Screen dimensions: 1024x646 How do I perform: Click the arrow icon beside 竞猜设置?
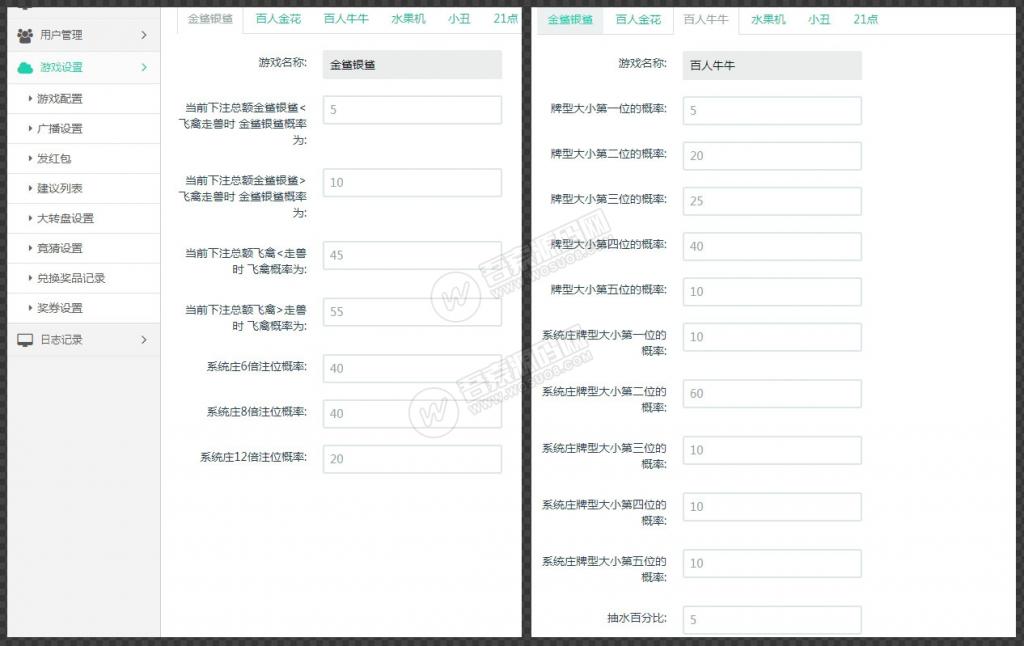[31, 248]
